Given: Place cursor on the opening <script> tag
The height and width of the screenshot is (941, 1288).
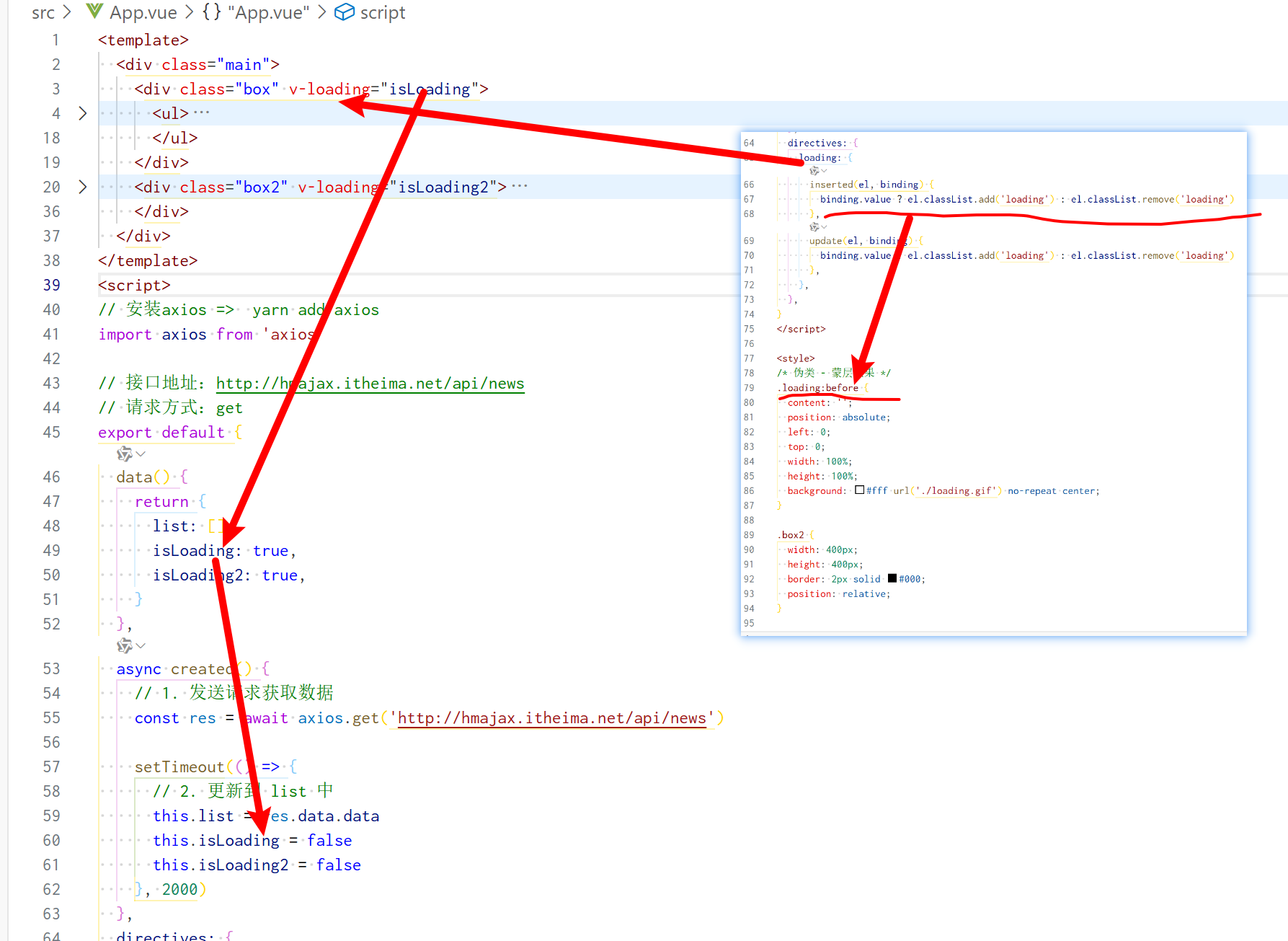Looking at the screenshot, I should coord(134,285).
